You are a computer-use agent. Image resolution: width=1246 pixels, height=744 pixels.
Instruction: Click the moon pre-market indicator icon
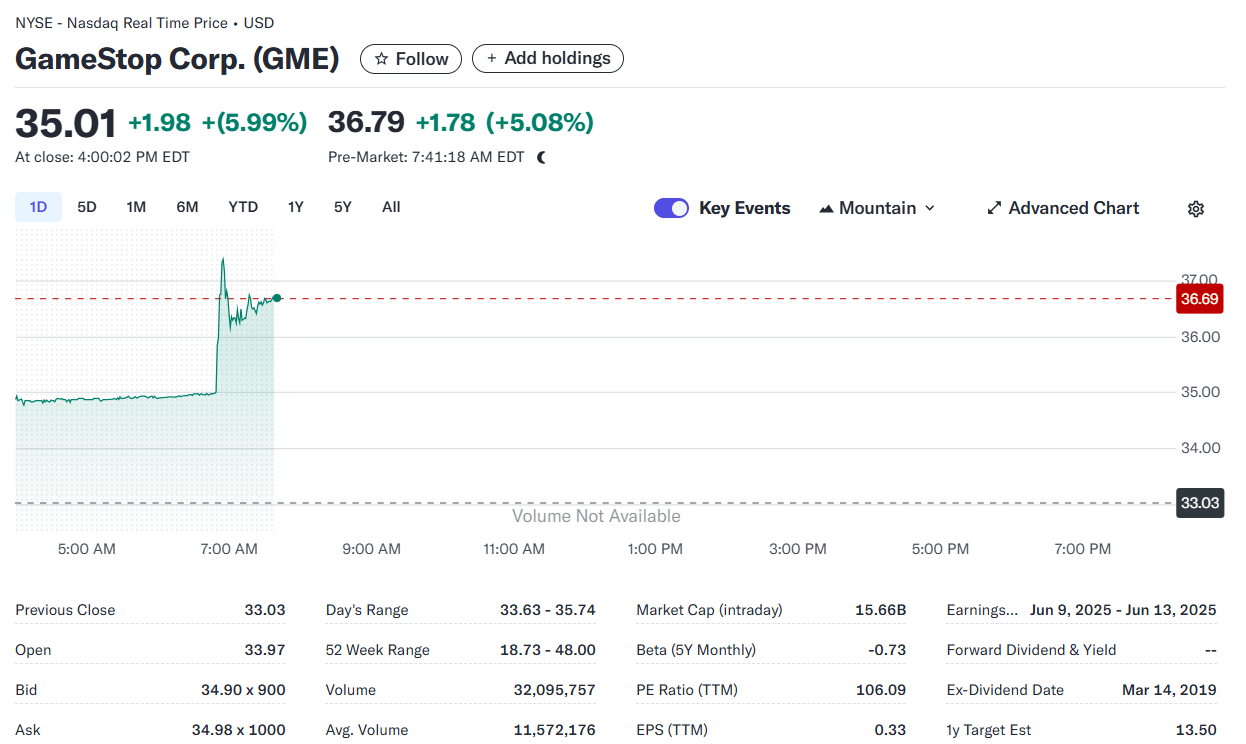542,157
